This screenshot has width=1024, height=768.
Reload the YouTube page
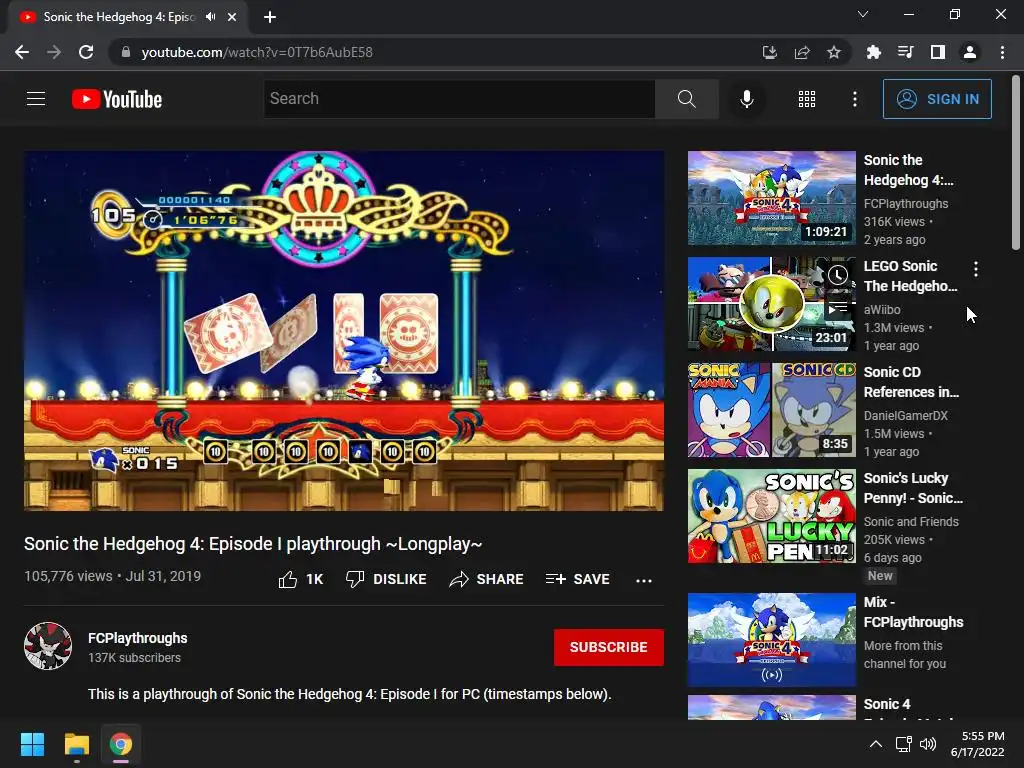(86, 52)
